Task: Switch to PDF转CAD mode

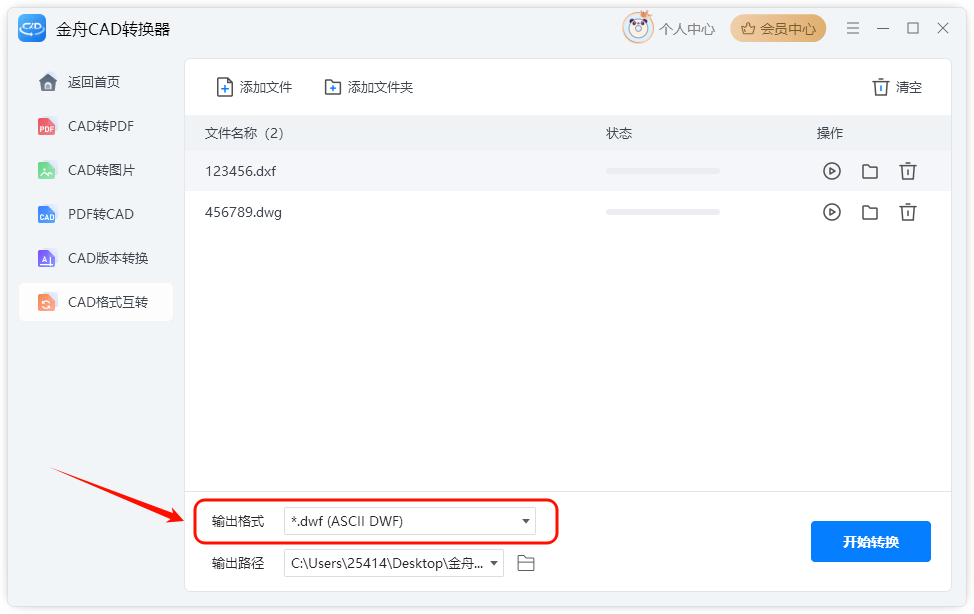Action: (86, 214)
